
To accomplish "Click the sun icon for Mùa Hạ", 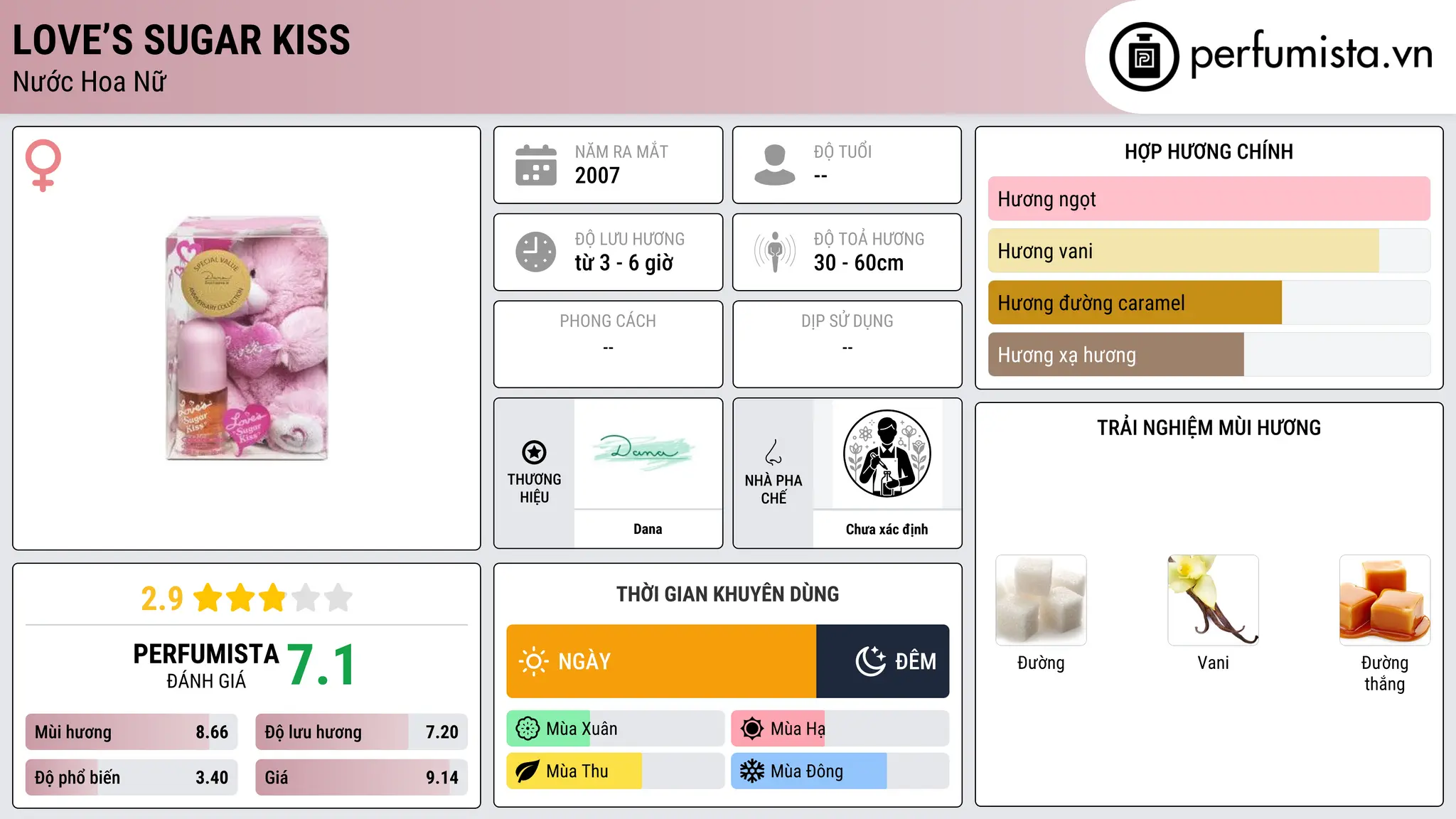I will pos(752,729).
